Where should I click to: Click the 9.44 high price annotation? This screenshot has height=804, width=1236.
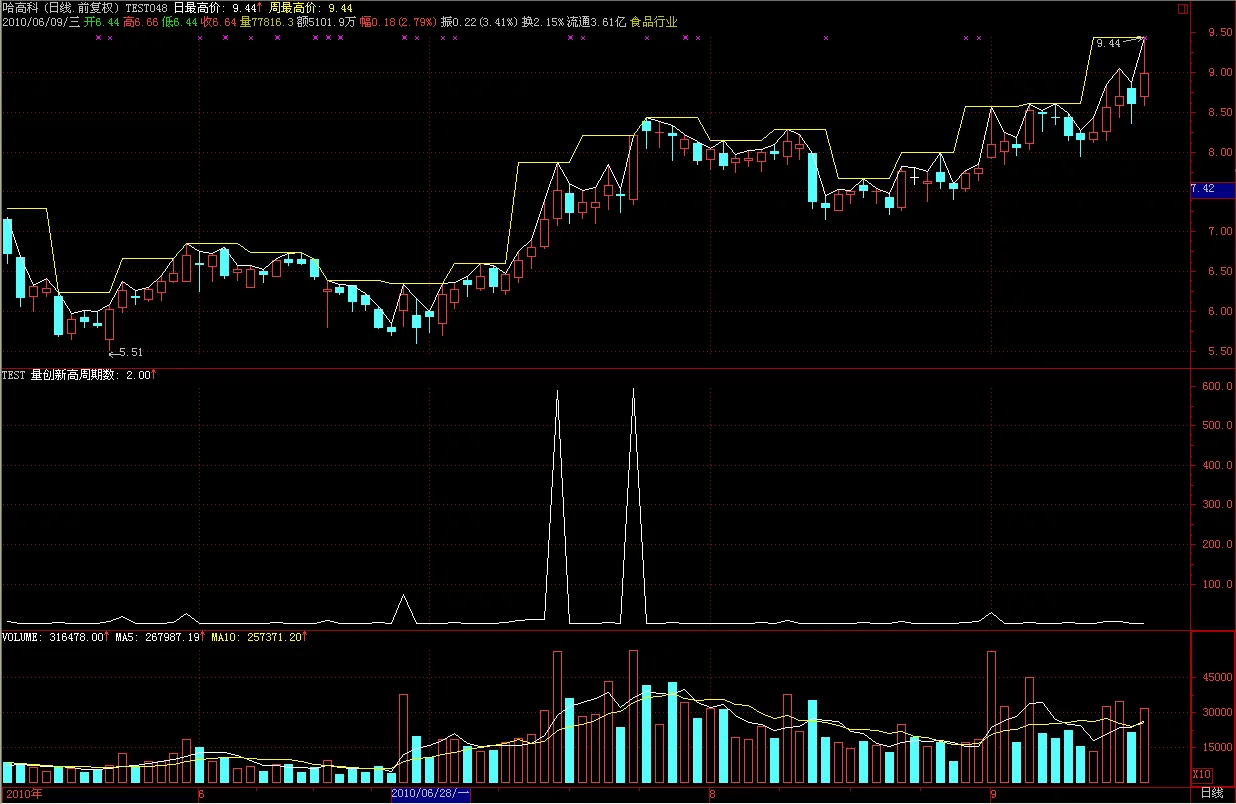(x=1108, y=43)
